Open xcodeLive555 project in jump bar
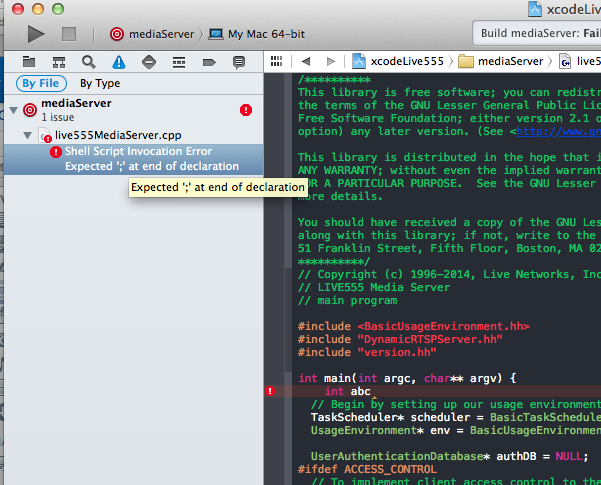 [398, 61]
